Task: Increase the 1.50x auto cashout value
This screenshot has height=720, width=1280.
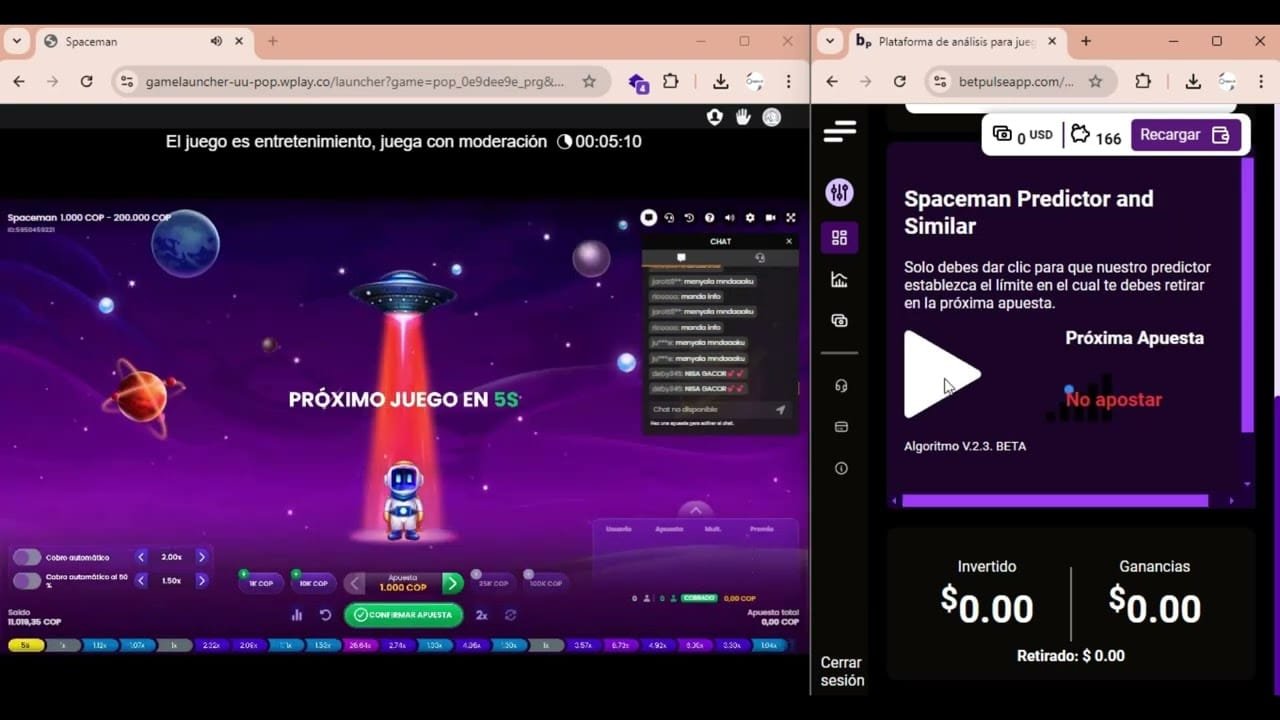Action: pos(201,580)
